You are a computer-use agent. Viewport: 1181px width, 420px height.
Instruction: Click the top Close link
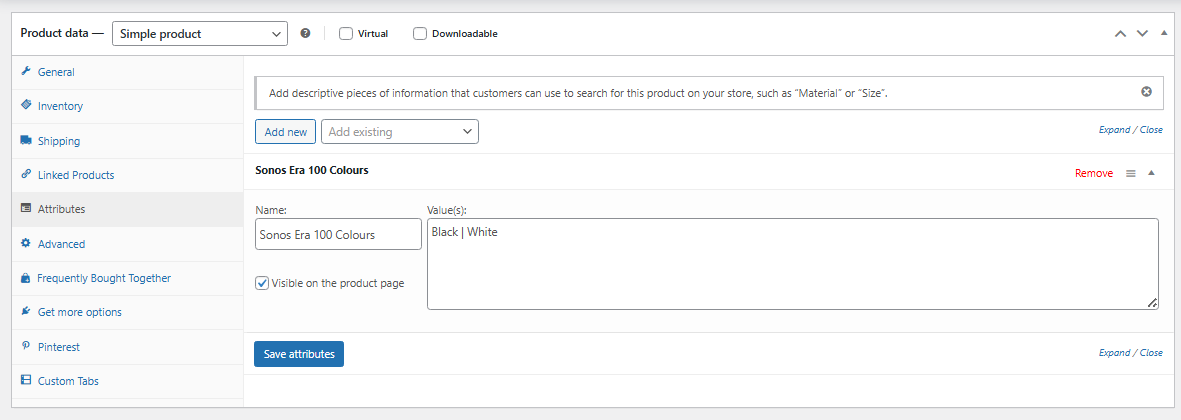[x=1151, y=129]
